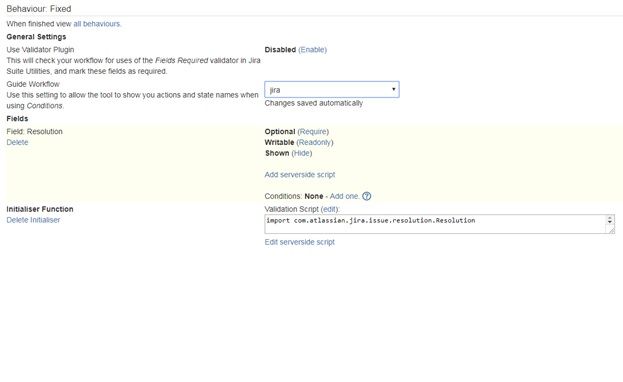
Task: Click the 'Changes saved automatically' text
Action: (x=313, y=103)
